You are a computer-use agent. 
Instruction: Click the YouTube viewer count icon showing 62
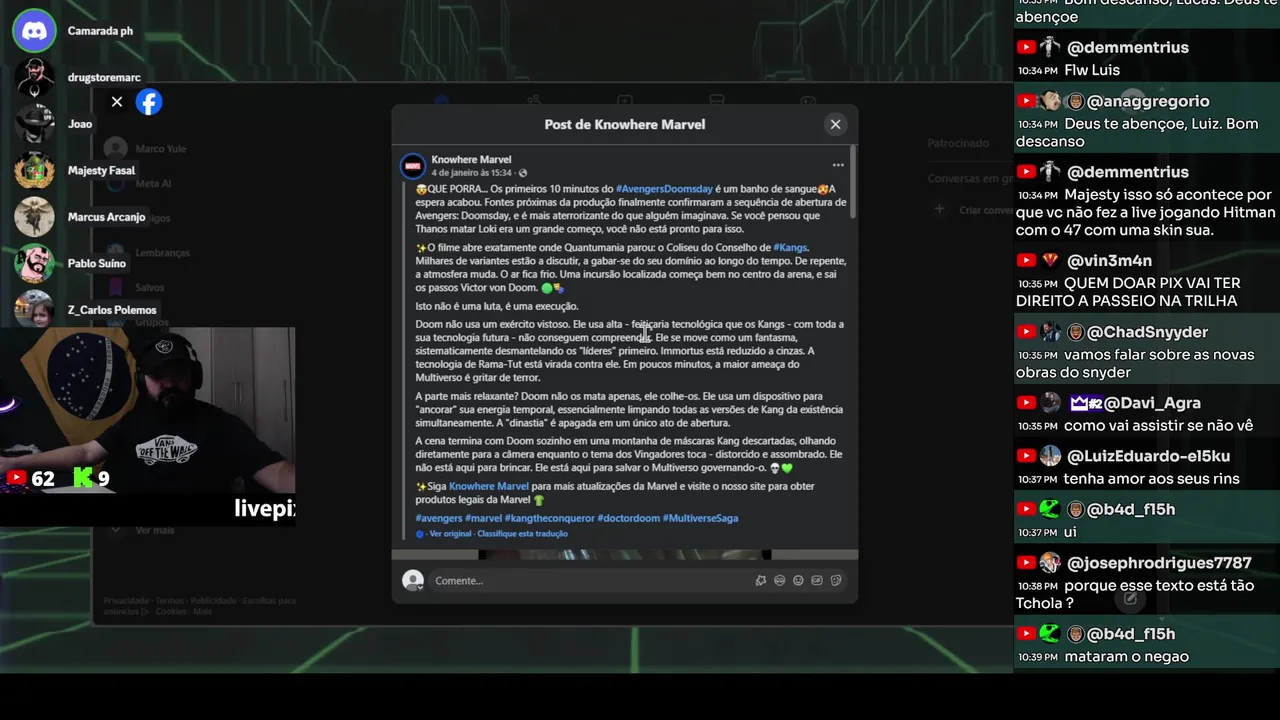click(x=17, y=478)
